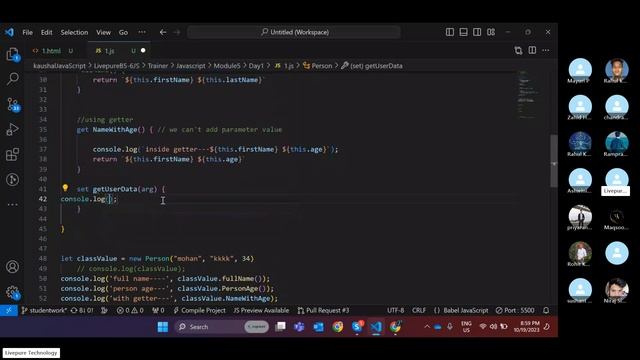The width and height of the screenshot is (640, 360).
Task: Open the Run and Debug view
Action: 12,129
